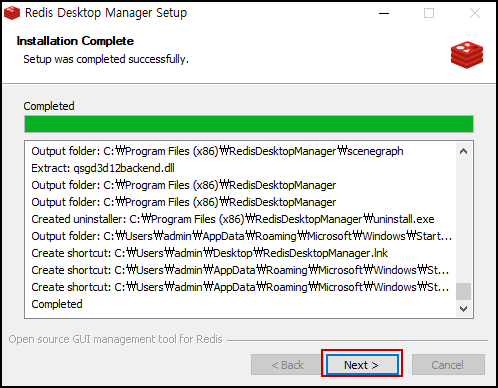Select the final 'Completed' log line
Viewport: 498px width, 388px height.
[57, 304]
